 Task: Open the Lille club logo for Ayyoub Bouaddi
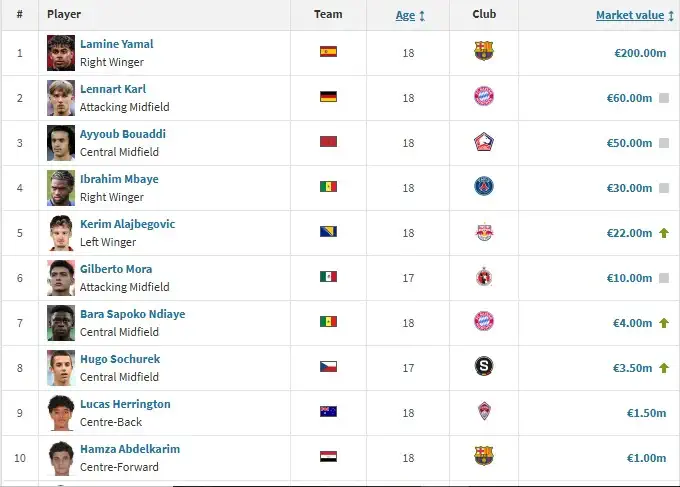click(x=484, y=142)
